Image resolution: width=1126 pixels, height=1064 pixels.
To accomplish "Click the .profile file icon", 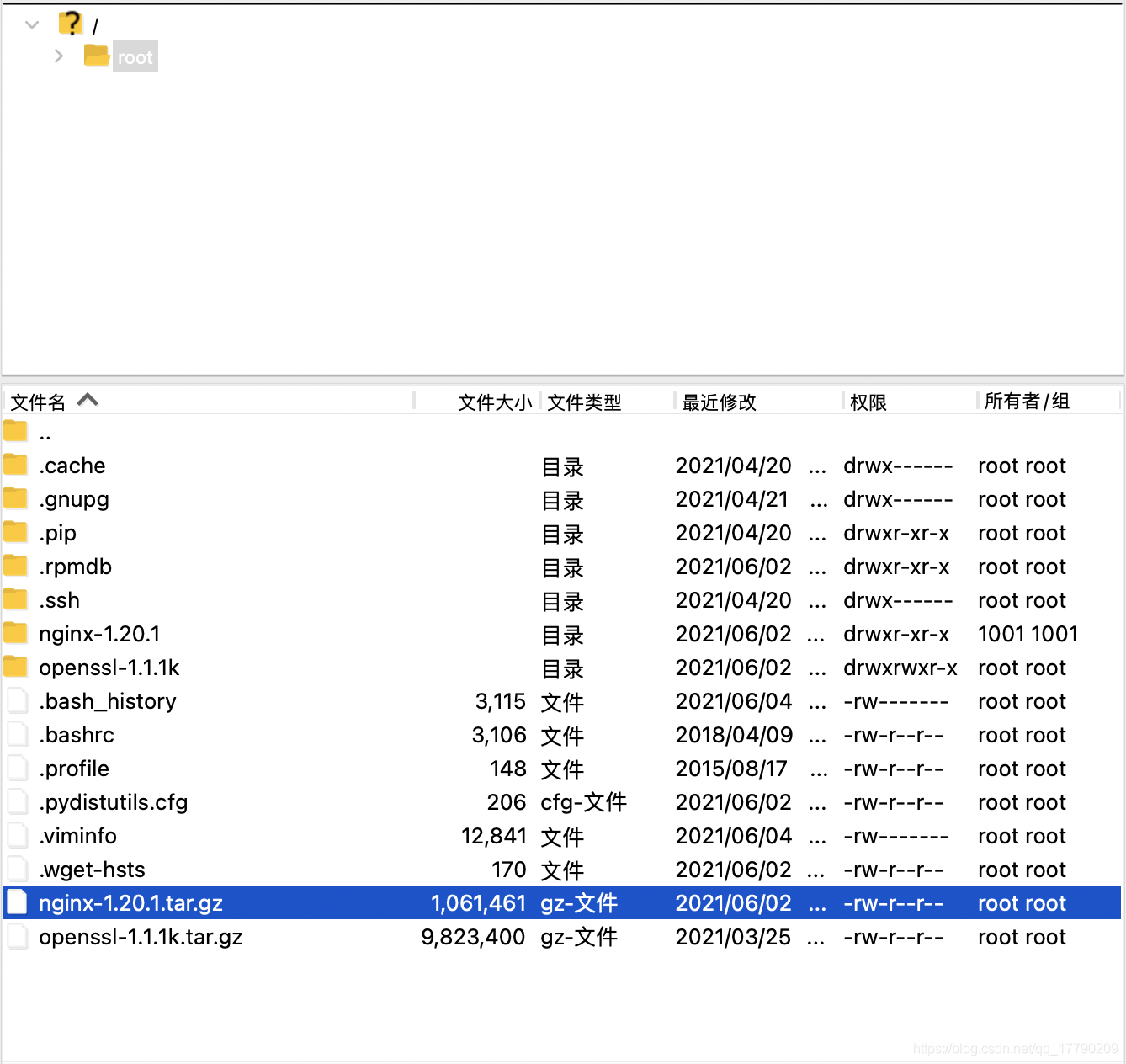I will 17,768.
